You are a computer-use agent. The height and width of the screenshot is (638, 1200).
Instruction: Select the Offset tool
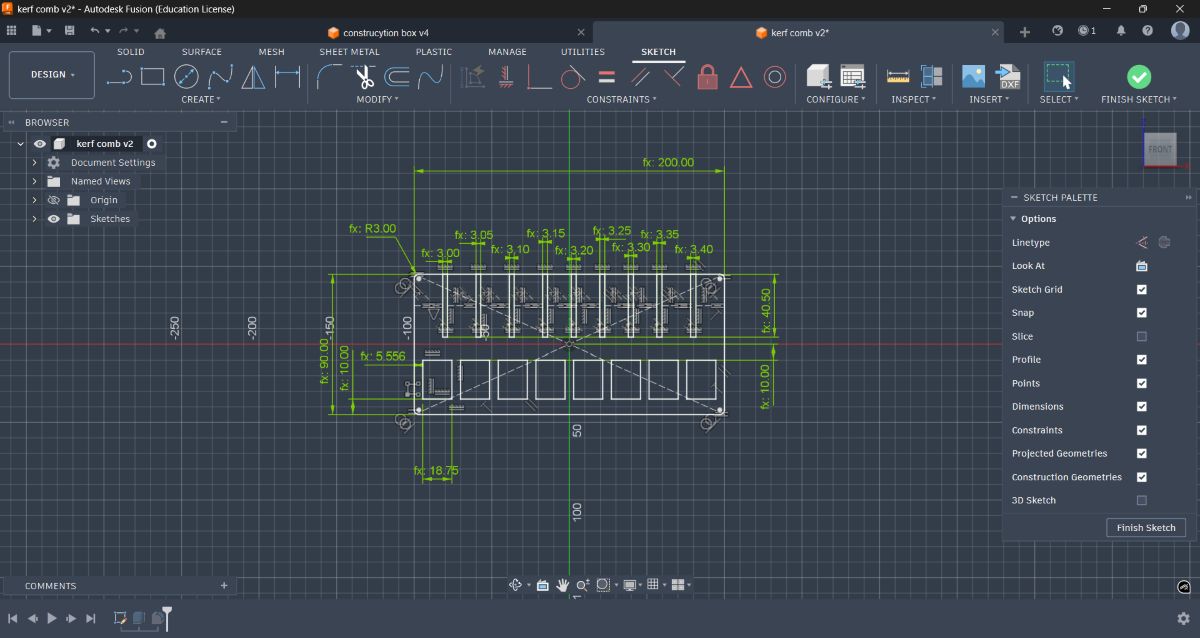(396, 77)
